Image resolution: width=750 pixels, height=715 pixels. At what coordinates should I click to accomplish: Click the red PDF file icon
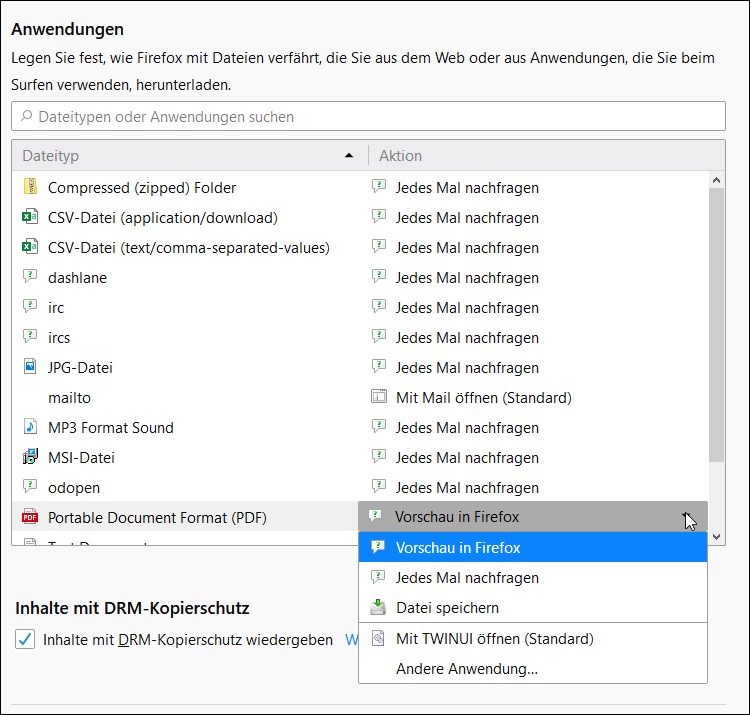coord(30,517)
